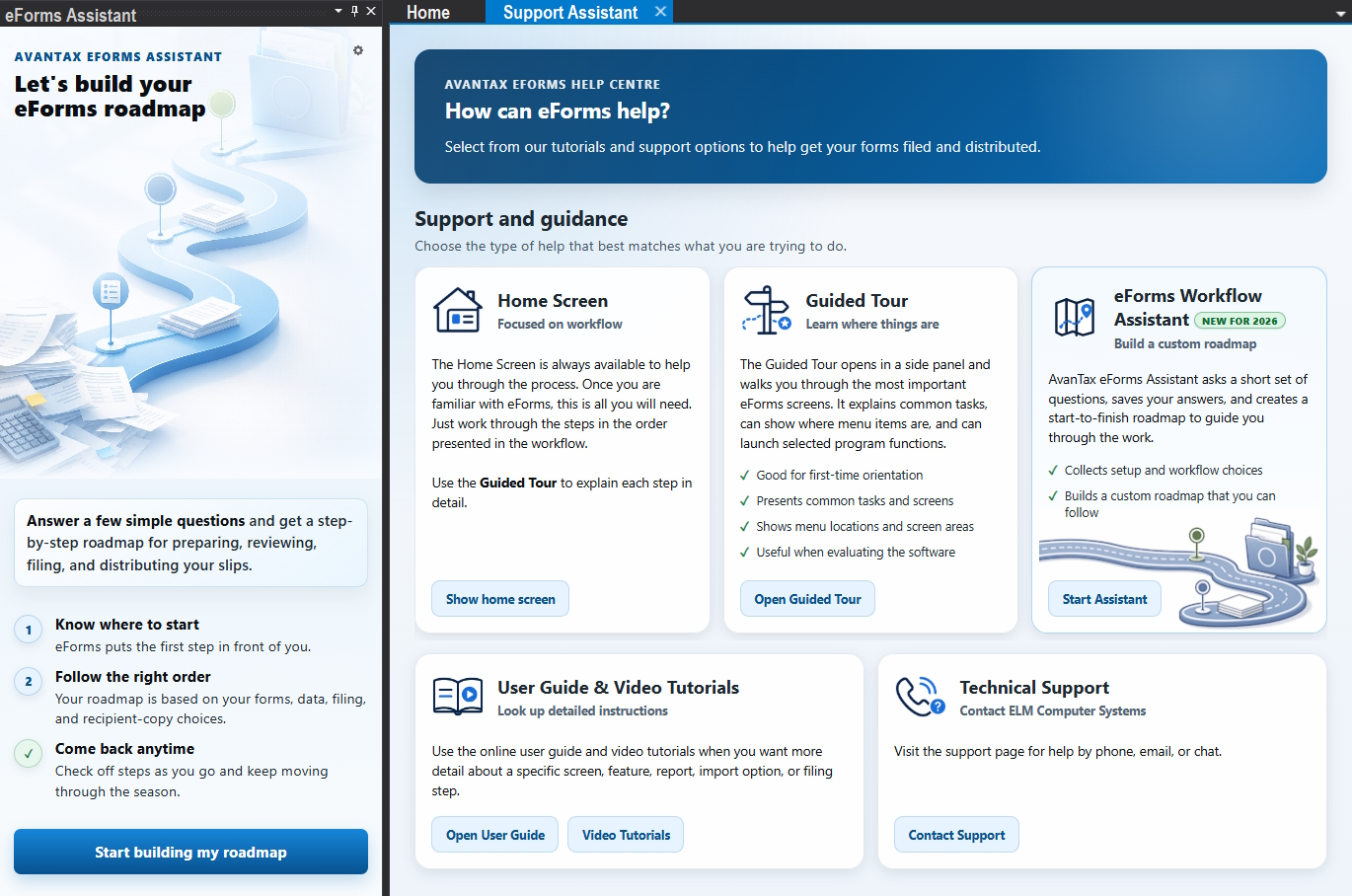Click the Come back anytime checkmark icon

29,753
